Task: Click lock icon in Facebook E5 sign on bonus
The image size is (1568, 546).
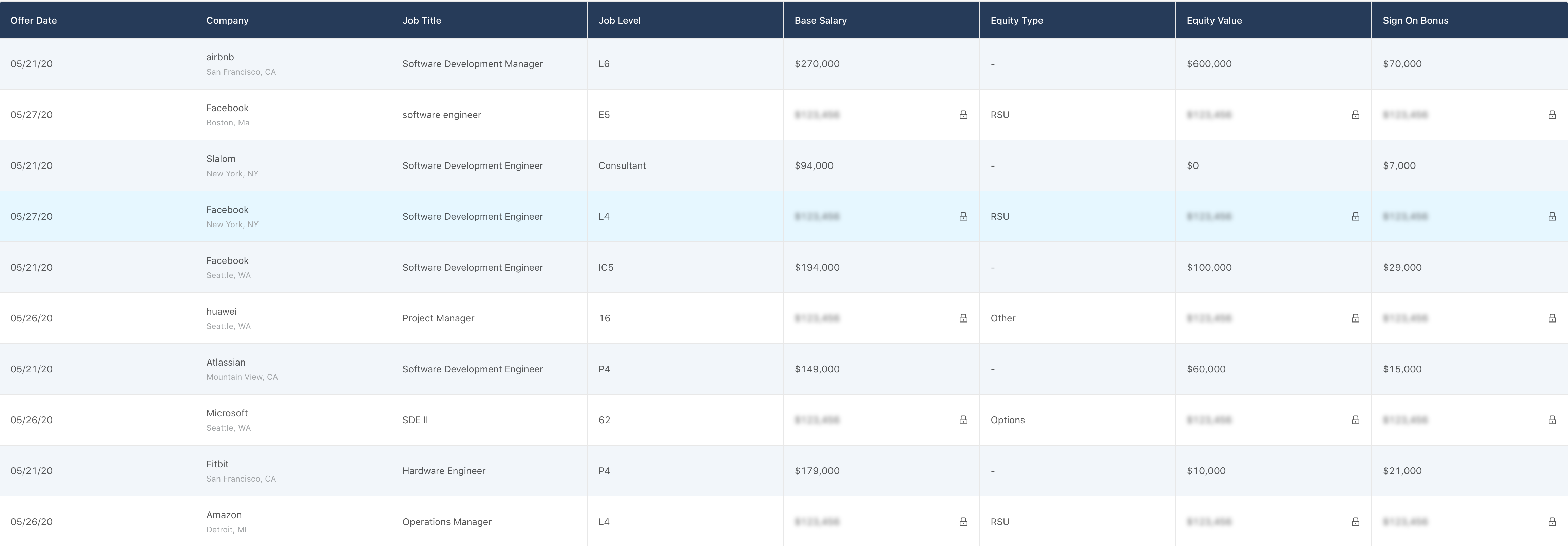Action: (x=1552, y=114)
